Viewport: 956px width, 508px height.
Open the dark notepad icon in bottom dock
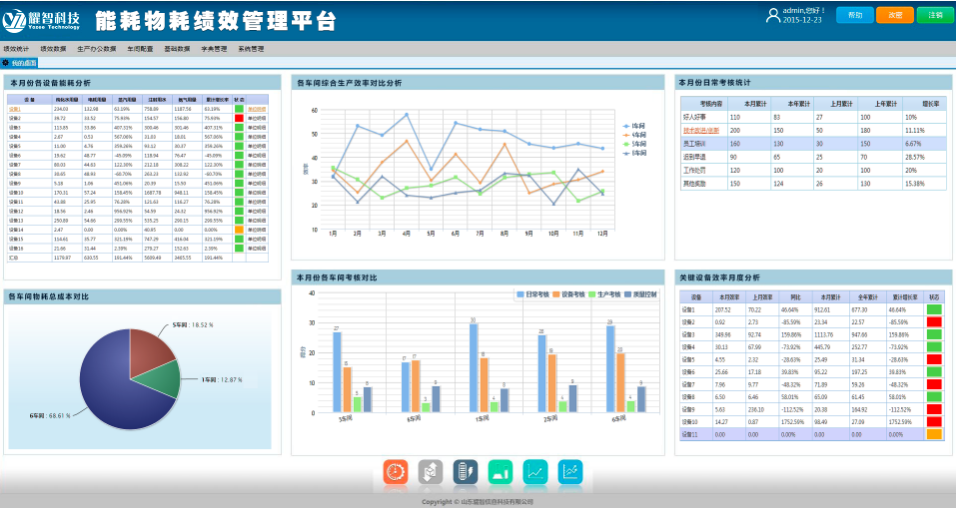465,471
